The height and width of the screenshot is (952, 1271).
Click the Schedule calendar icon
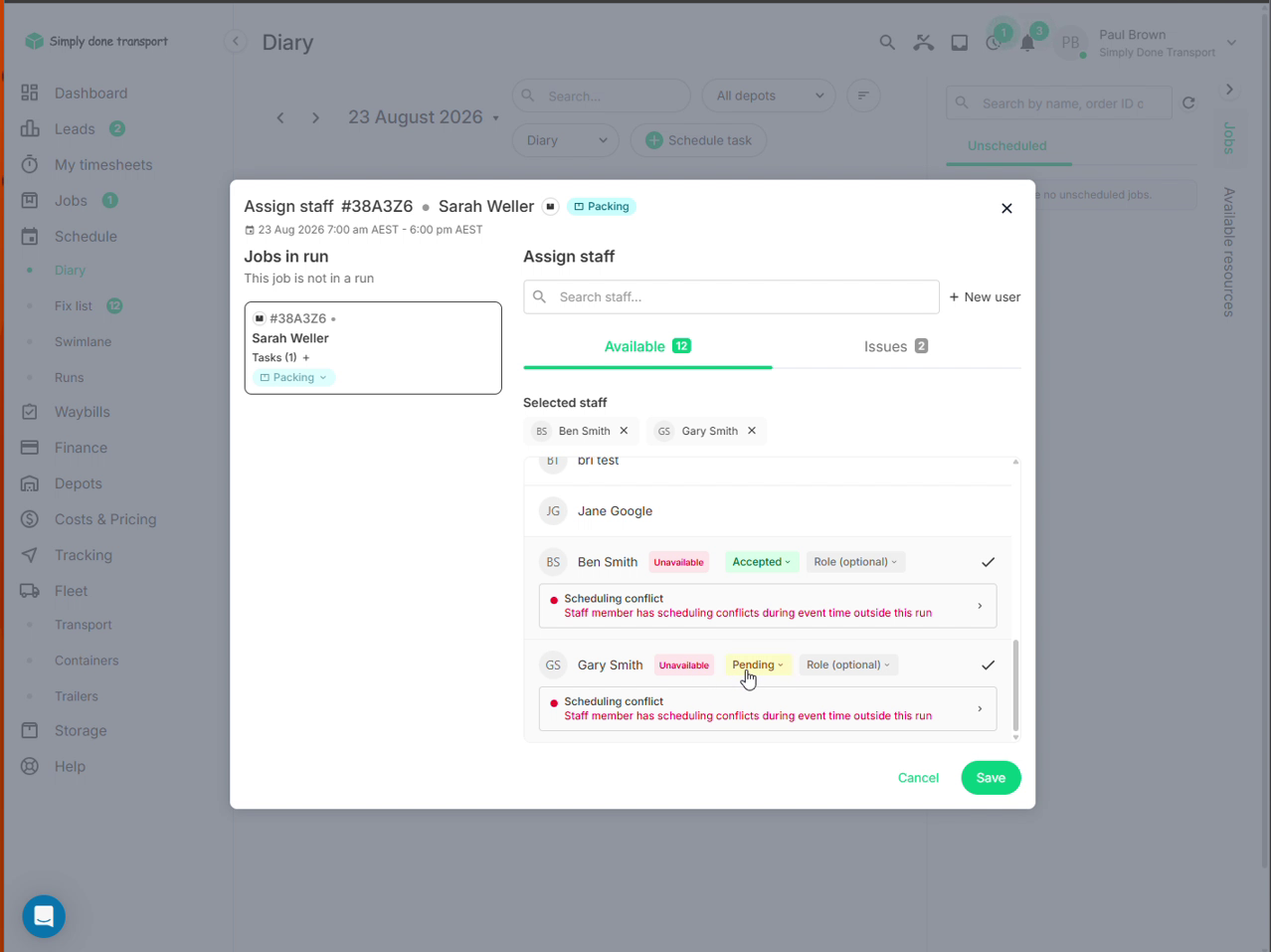tap(30, 237)
